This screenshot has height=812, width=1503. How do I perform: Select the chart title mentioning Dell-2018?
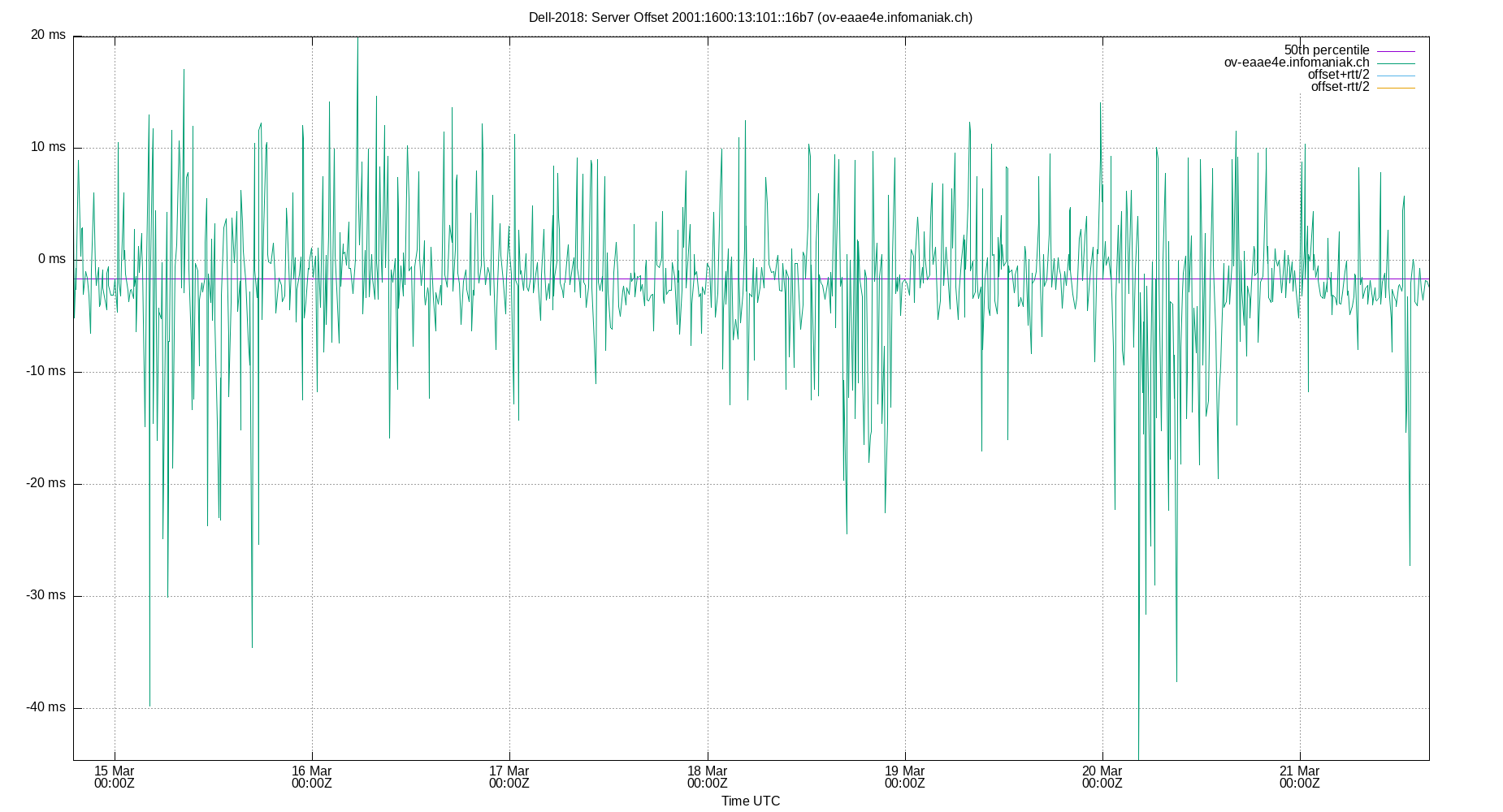(x=751, y=15)
